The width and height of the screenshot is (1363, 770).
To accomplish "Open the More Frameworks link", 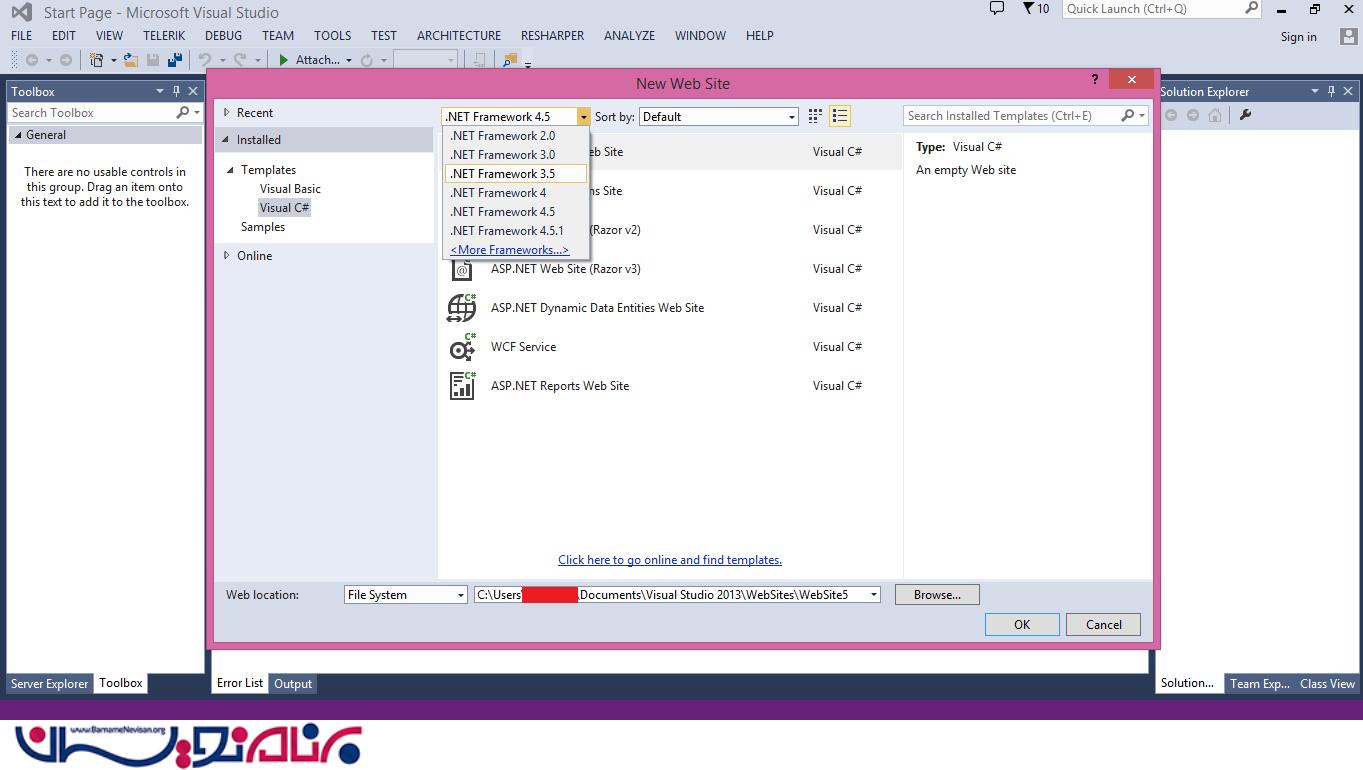I will (x=509, y=250).
